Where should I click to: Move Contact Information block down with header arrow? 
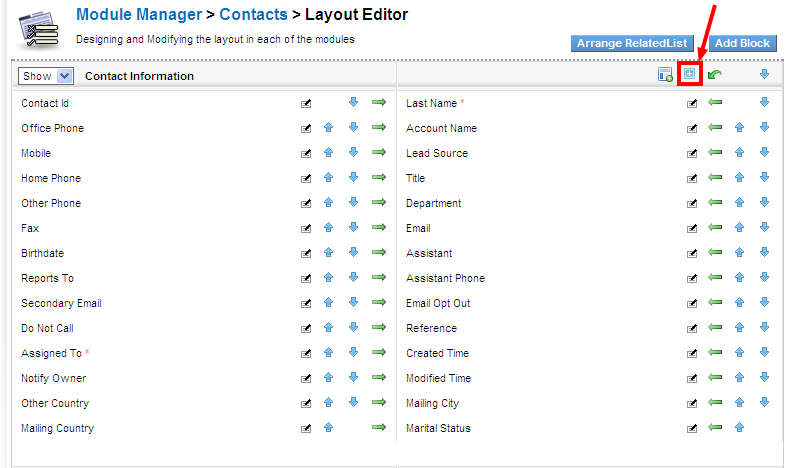pyautogui.click(x=764, y=75)
